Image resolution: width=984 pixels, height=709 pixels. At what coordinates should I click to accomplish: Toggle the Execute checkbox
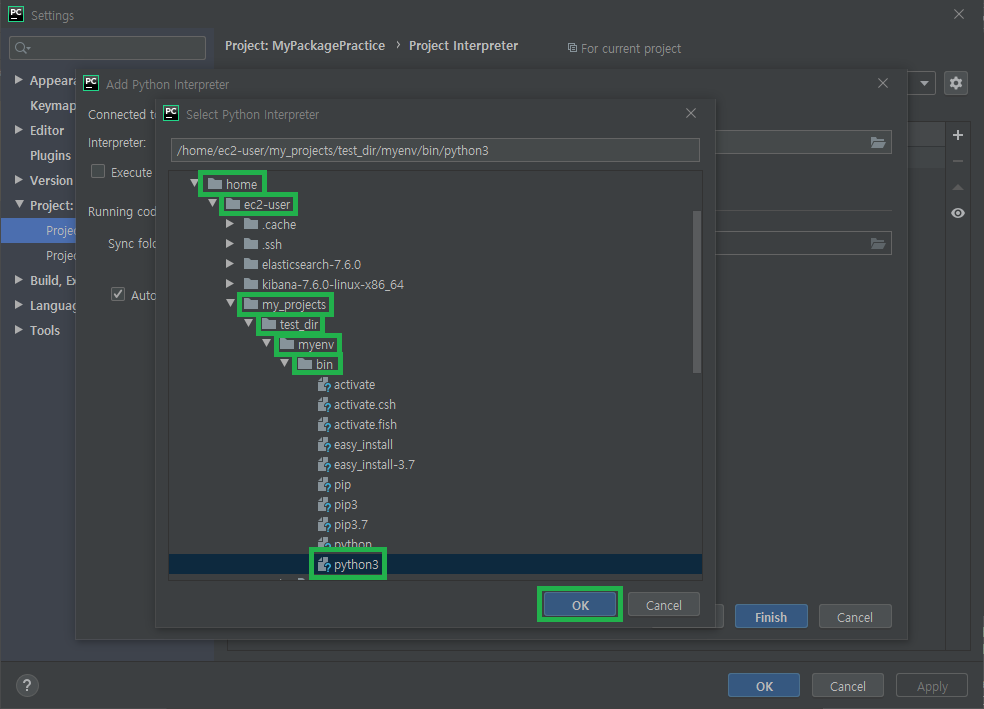click(x=98, y=171)
